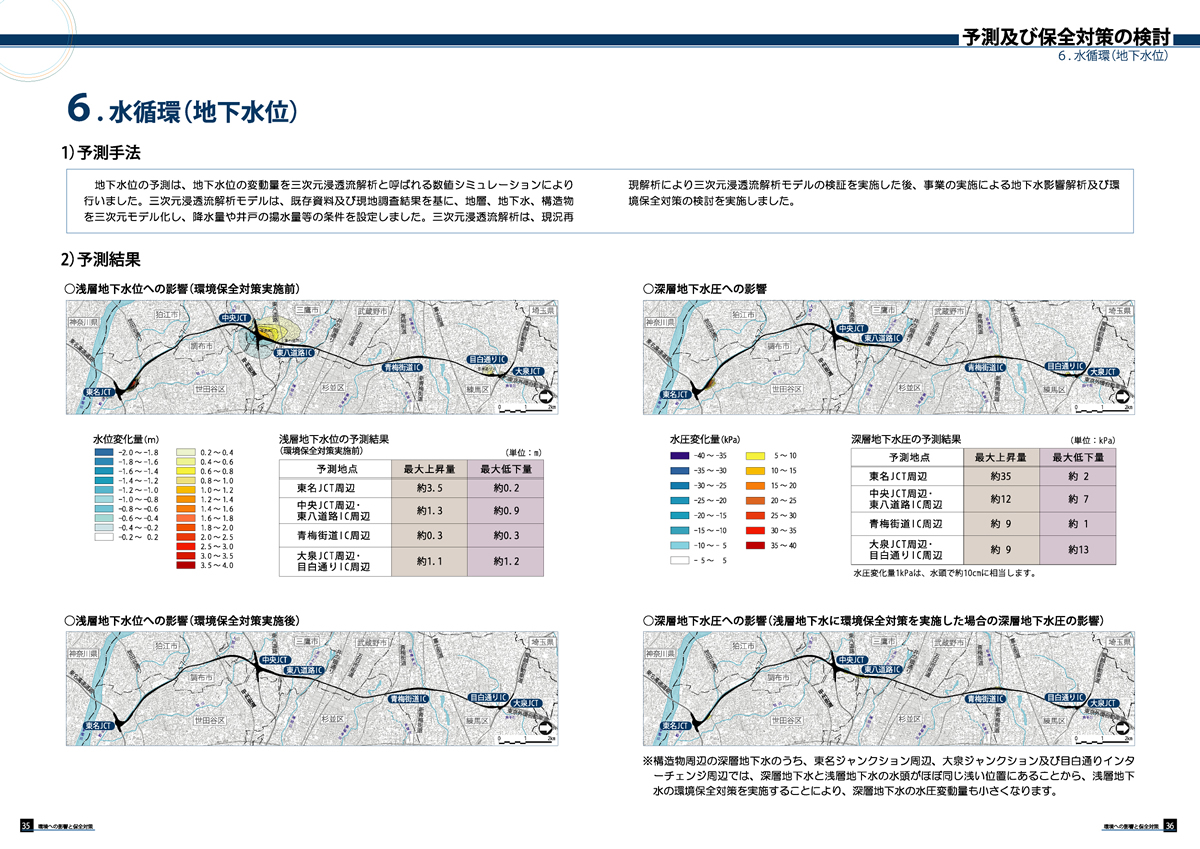Select 約13 in the deep pressure table
This screenshot has height=849, width=1200.
[x=1079, y=549]
